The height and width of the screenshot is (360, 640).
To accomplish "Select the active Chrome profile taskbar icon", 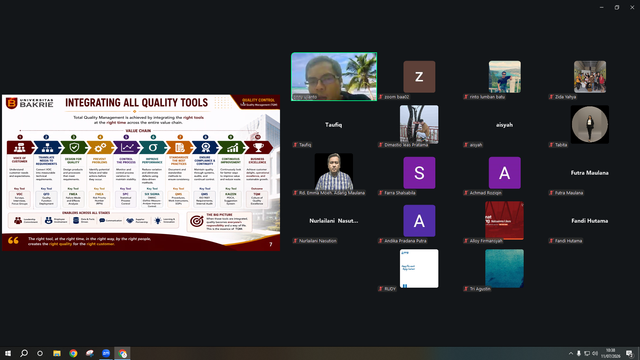I will 122,353.
